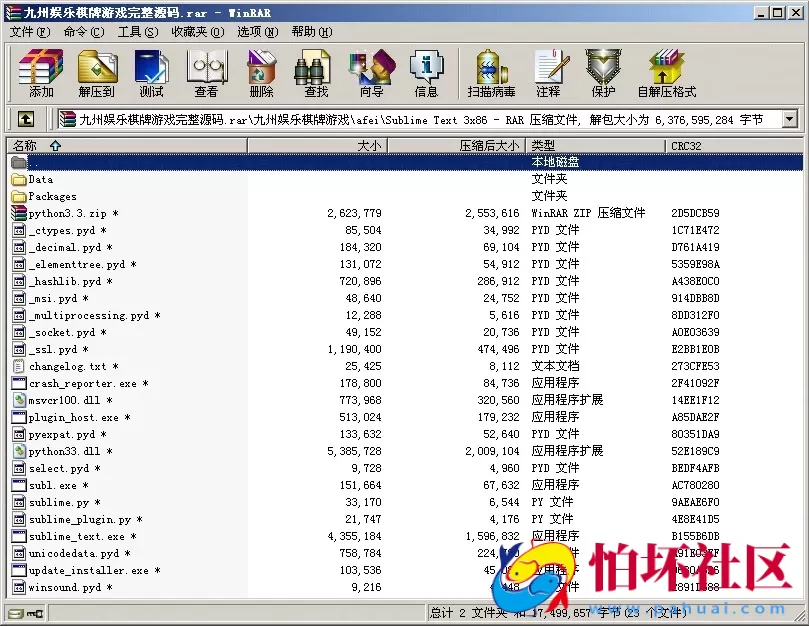This screenshot has width=809, height=626.
Task: Click the key icon in the status bar
Action: (33, 612)
